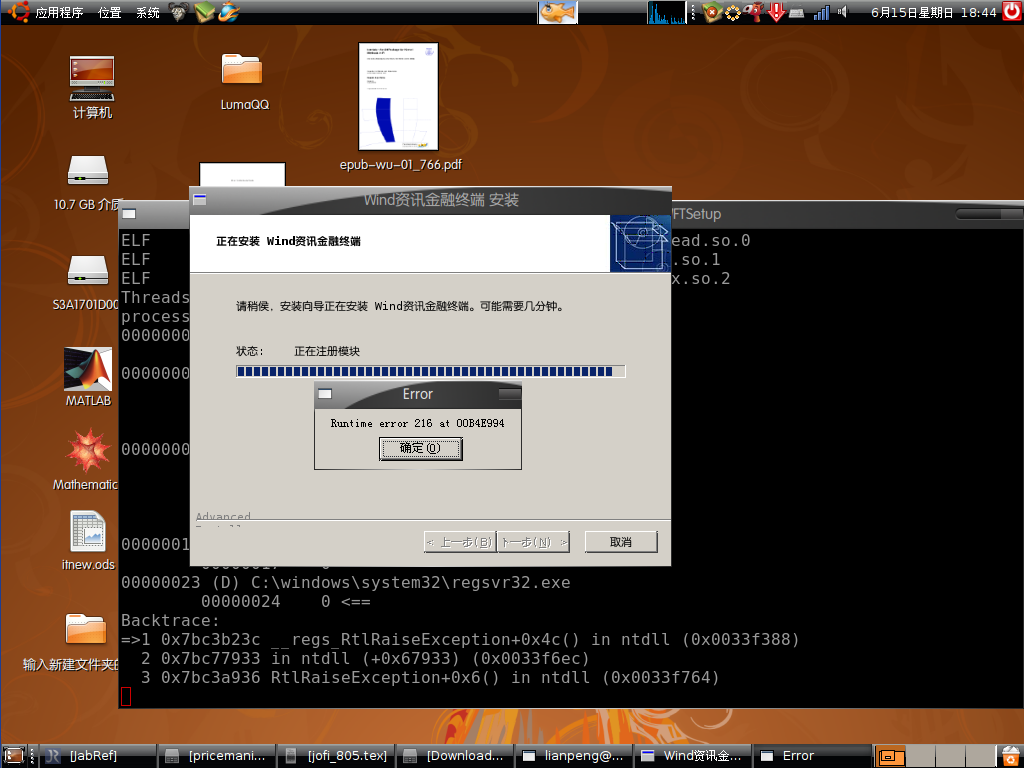Open window menu icon of Wind installer
Screen dimensions: 1024x768
200,200
